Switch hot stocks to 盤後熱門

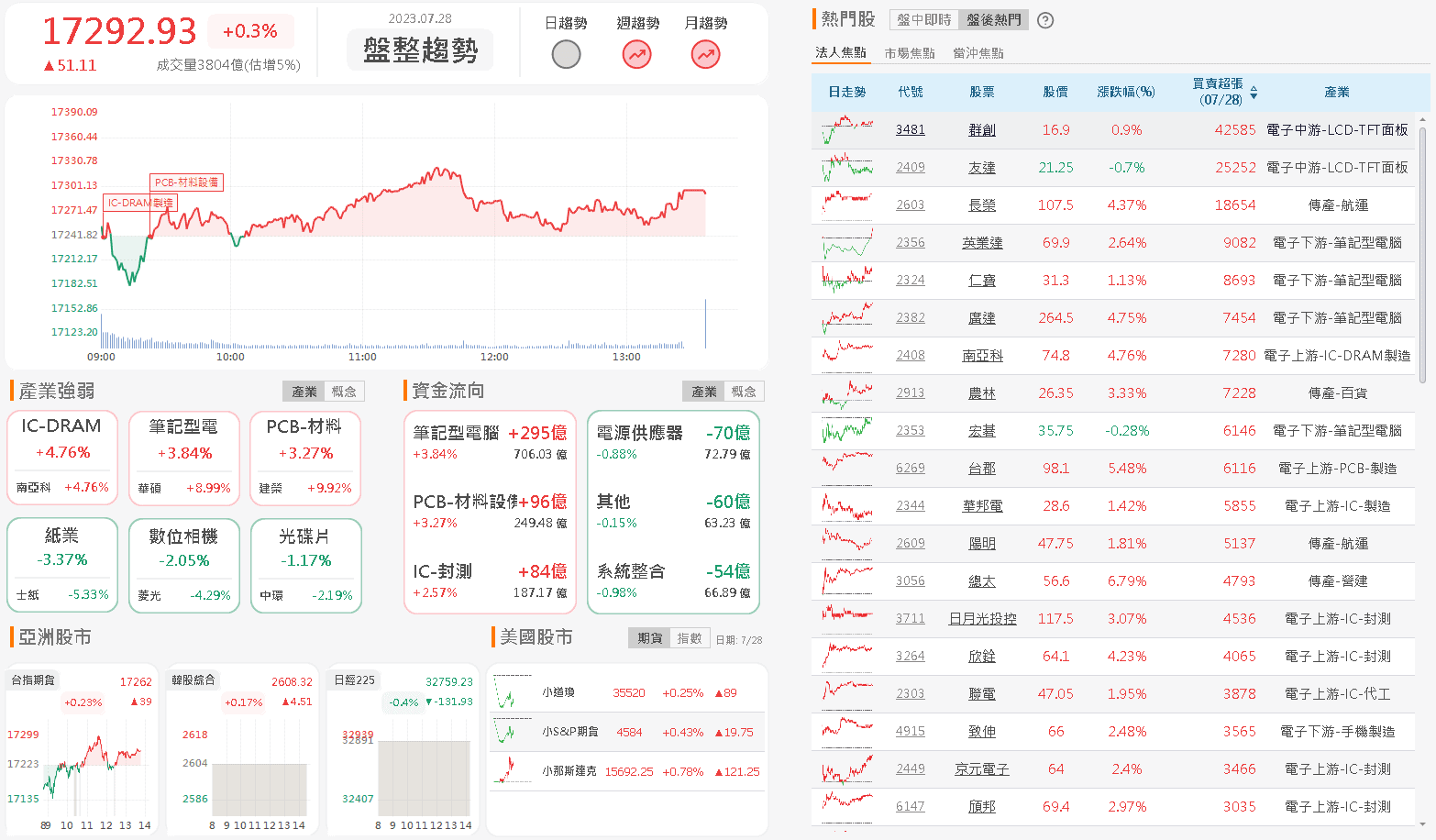point(993,20)
